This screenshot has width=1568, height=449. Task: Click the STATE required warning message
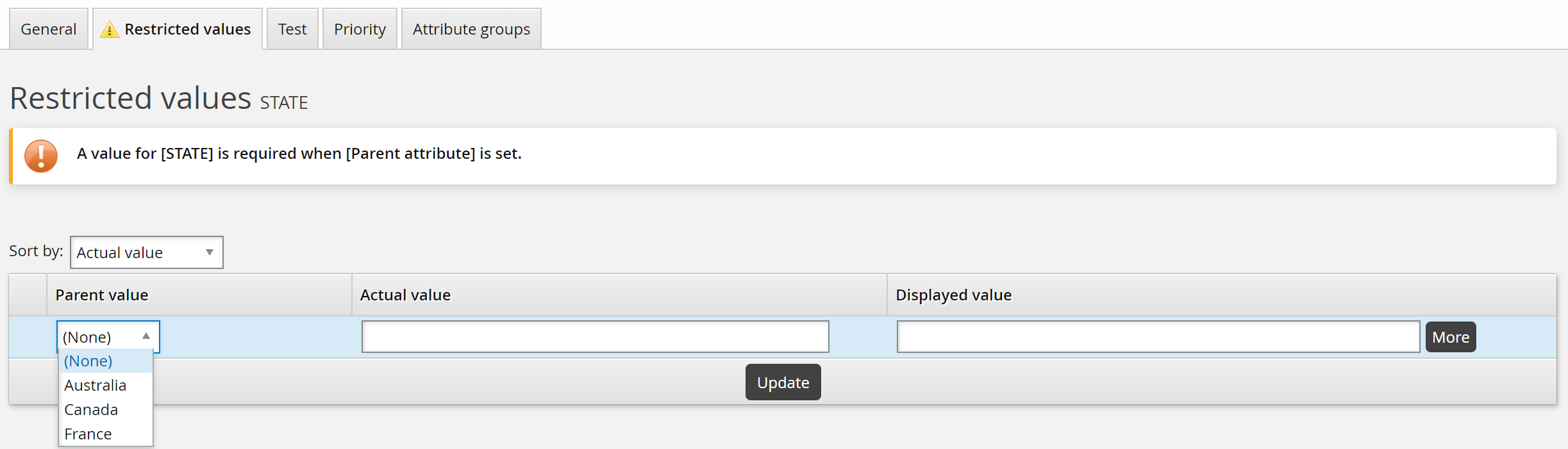[x=299, y=154]
